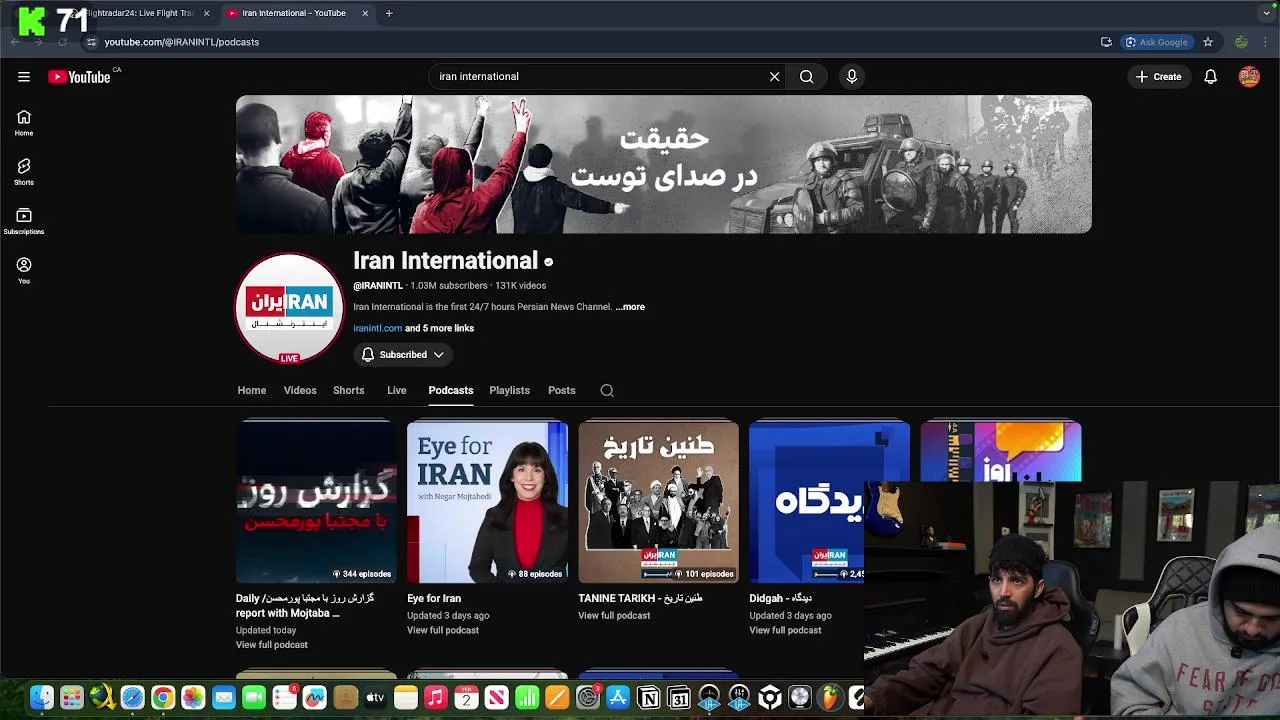Open the tab search chevron in Chrome
The height and width of the screenshot is (720, 1280).
click(x=1266, y=13)
